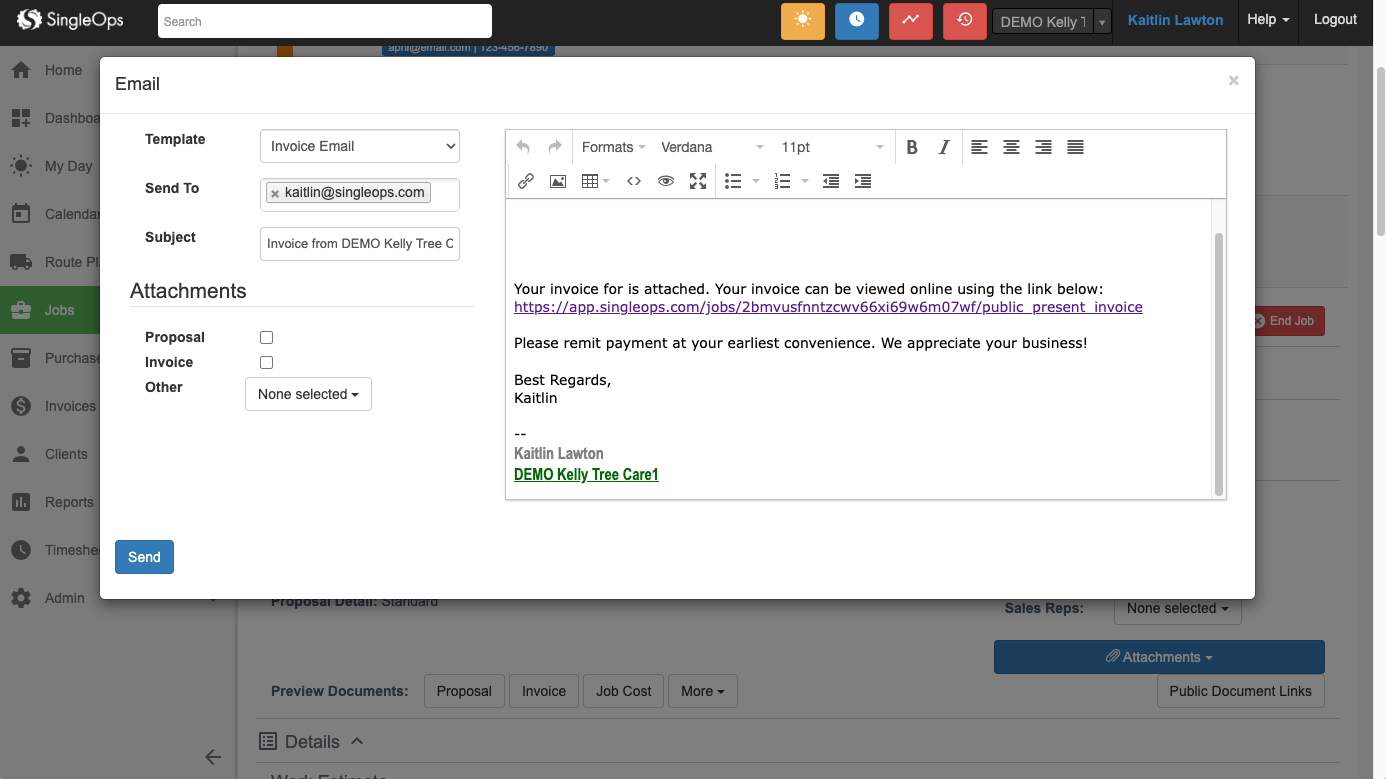The height and width of the screenshot is (779, 1386).
Task: Click the yellow sun icon button
Action: pyautogui.click(x=802, y=21)
